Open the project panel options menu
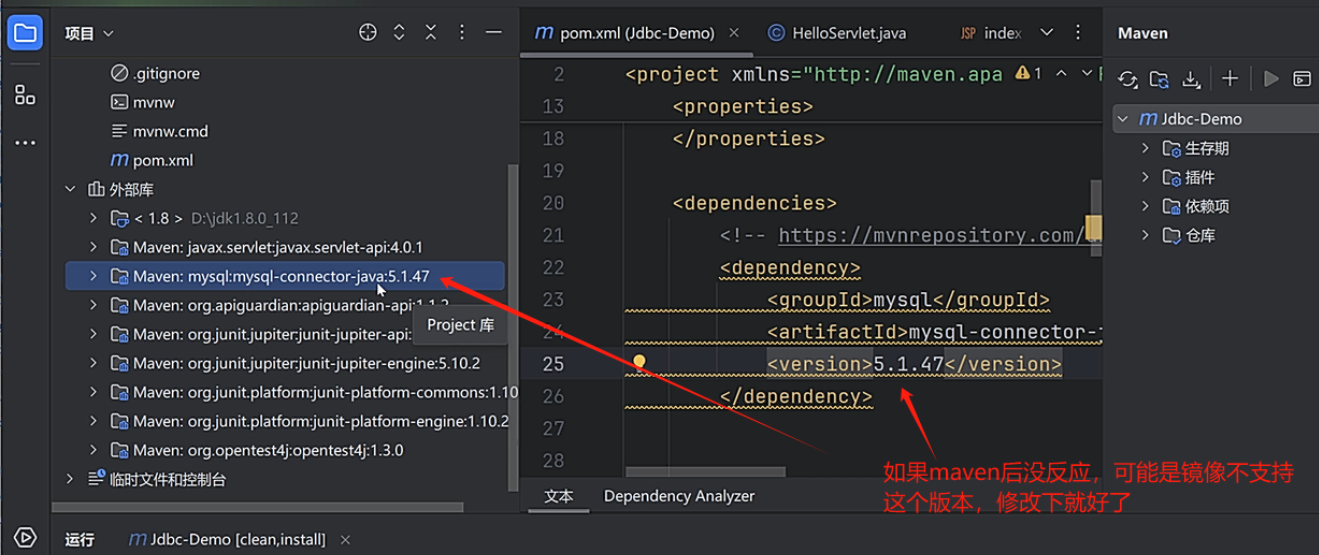This screenshot has height=555, width=1319. (x=462, y=33)
